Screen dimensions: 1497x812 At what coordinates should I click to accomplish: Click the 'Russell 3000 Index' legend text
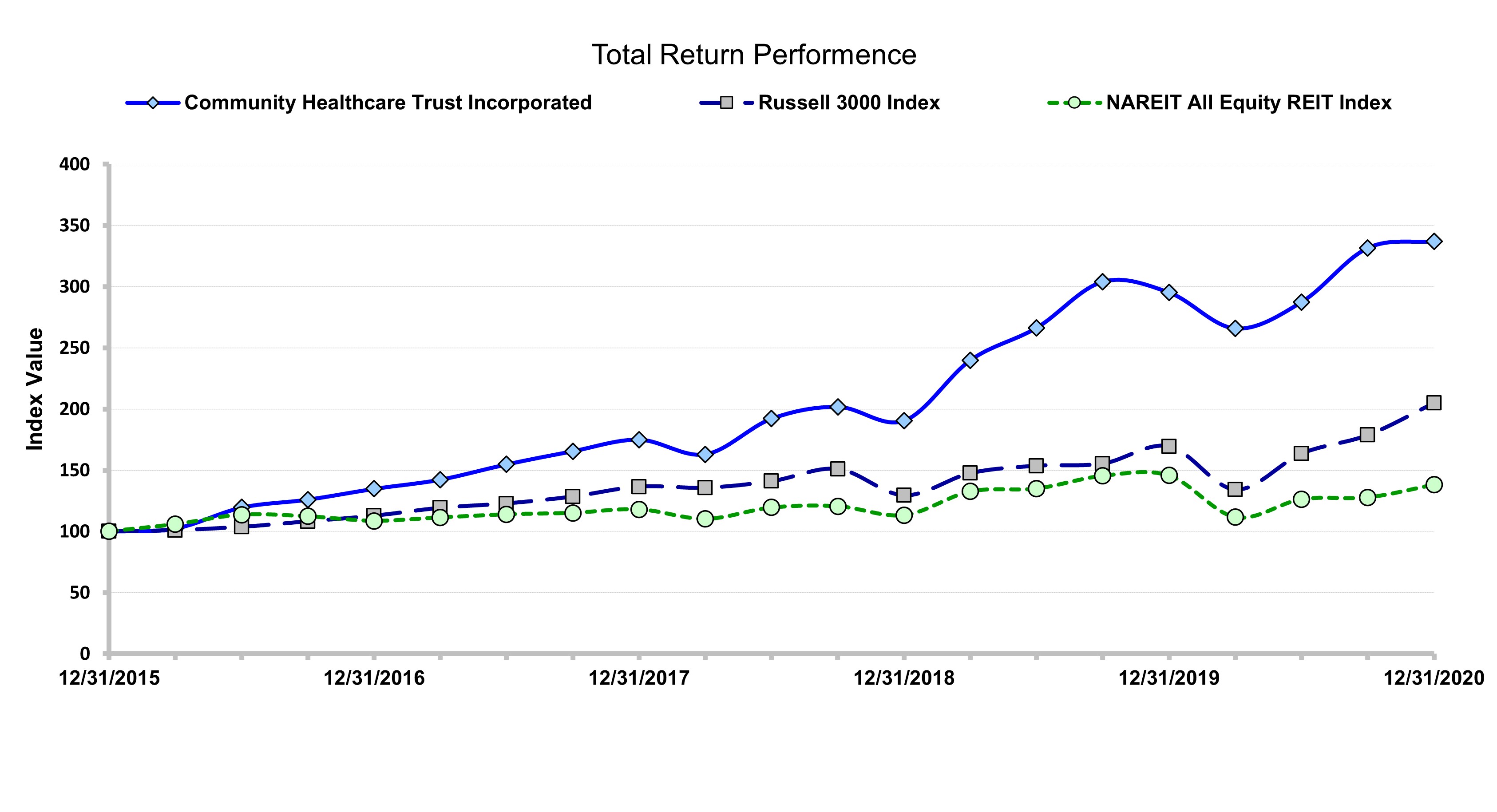tap(849, 103)
